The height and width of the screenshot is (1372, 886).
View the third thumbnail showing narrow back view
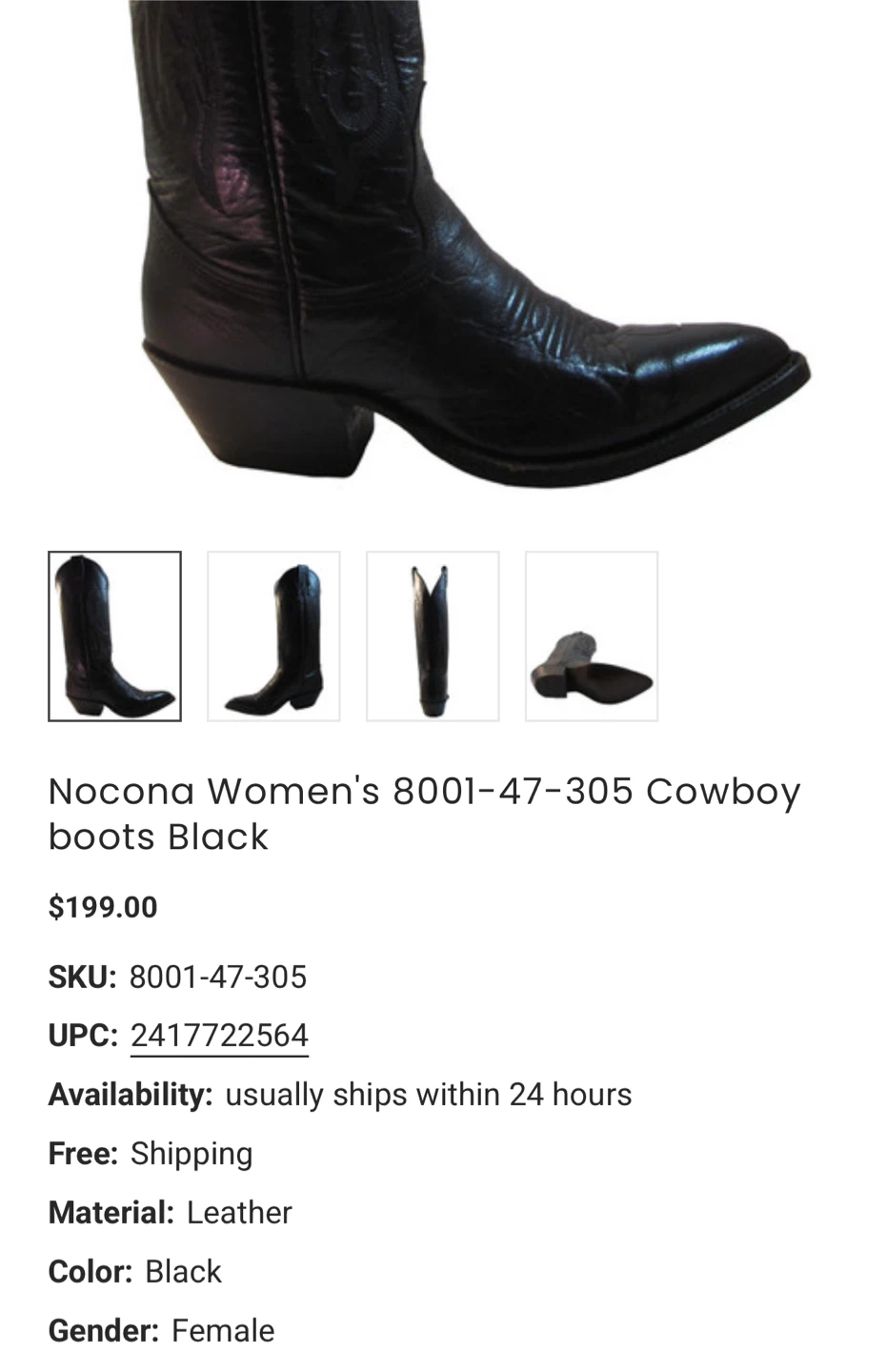(433, 636)
